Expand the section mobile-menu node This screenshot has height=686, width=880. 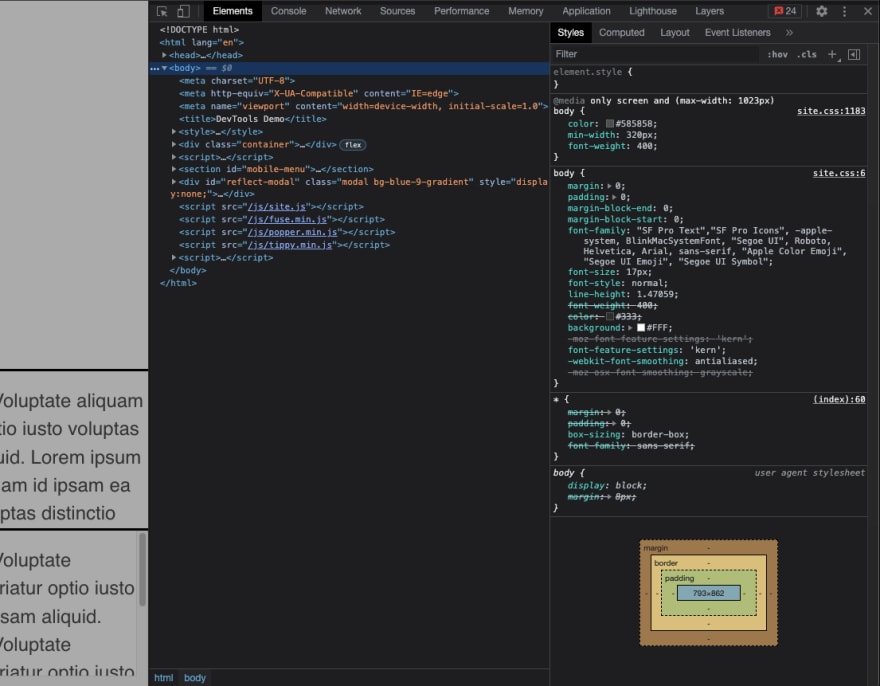[x=174, y=169]
